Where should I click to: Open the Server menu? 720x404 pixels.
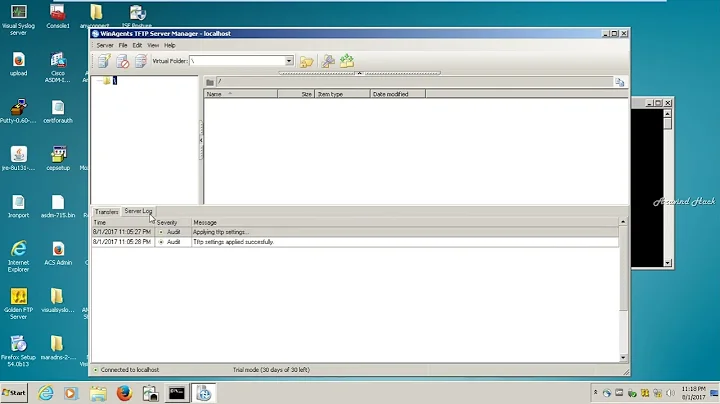pyautogui.click(x=105, y=45)
